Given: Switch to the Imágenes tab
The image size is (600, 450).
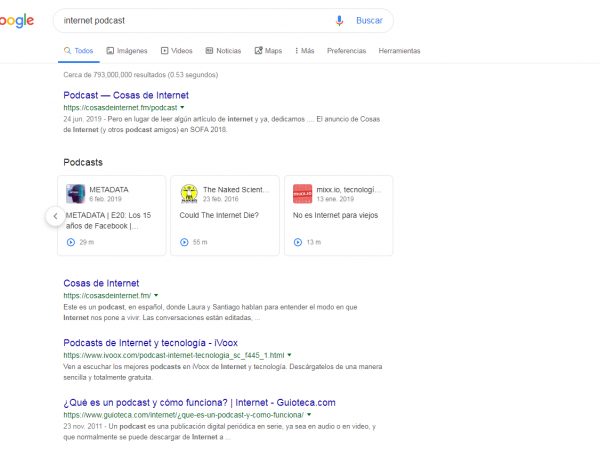Looking at the screenshot, I should point(127,51).
